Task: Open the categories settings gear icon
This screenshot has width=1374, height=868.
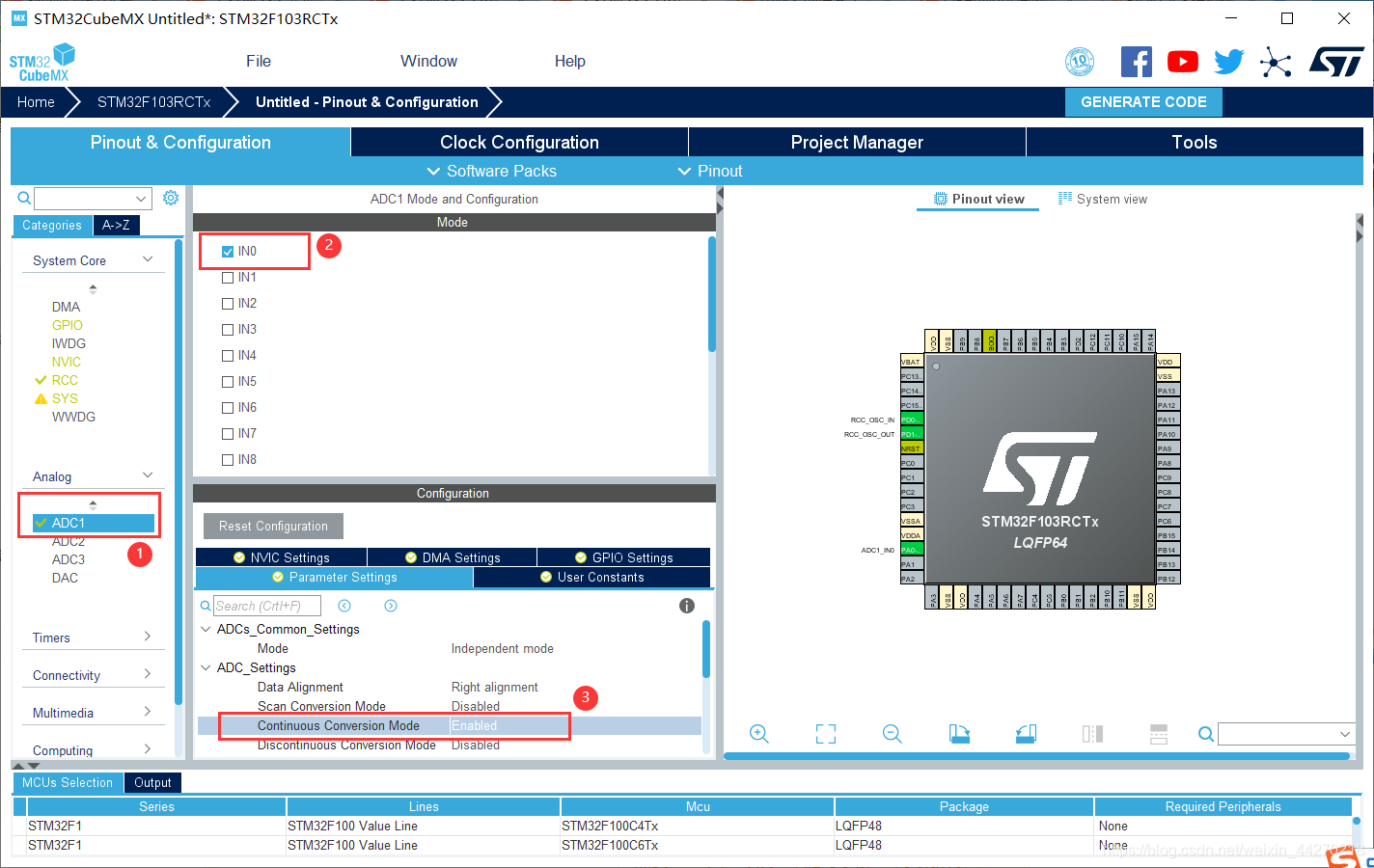Action: pos(171,198)
